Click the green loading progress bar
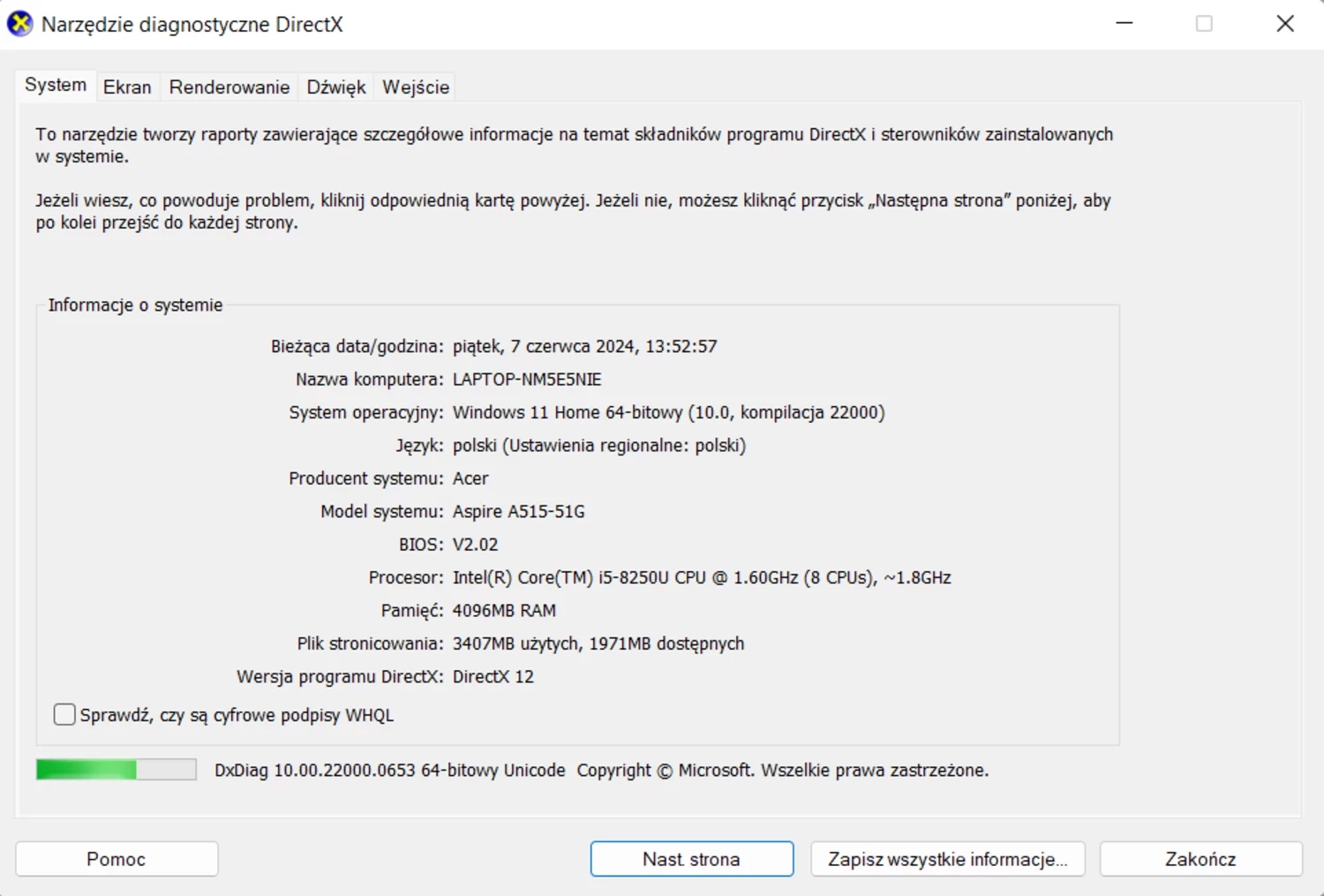The image size is (1324, 896). (x=117, y=770)
